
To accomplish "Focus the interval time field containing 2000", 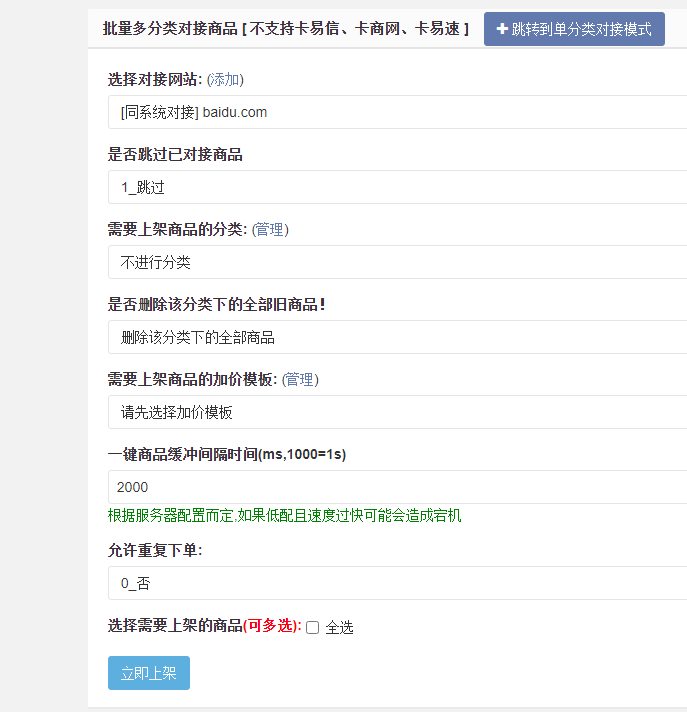I will (x=397, y=487).
